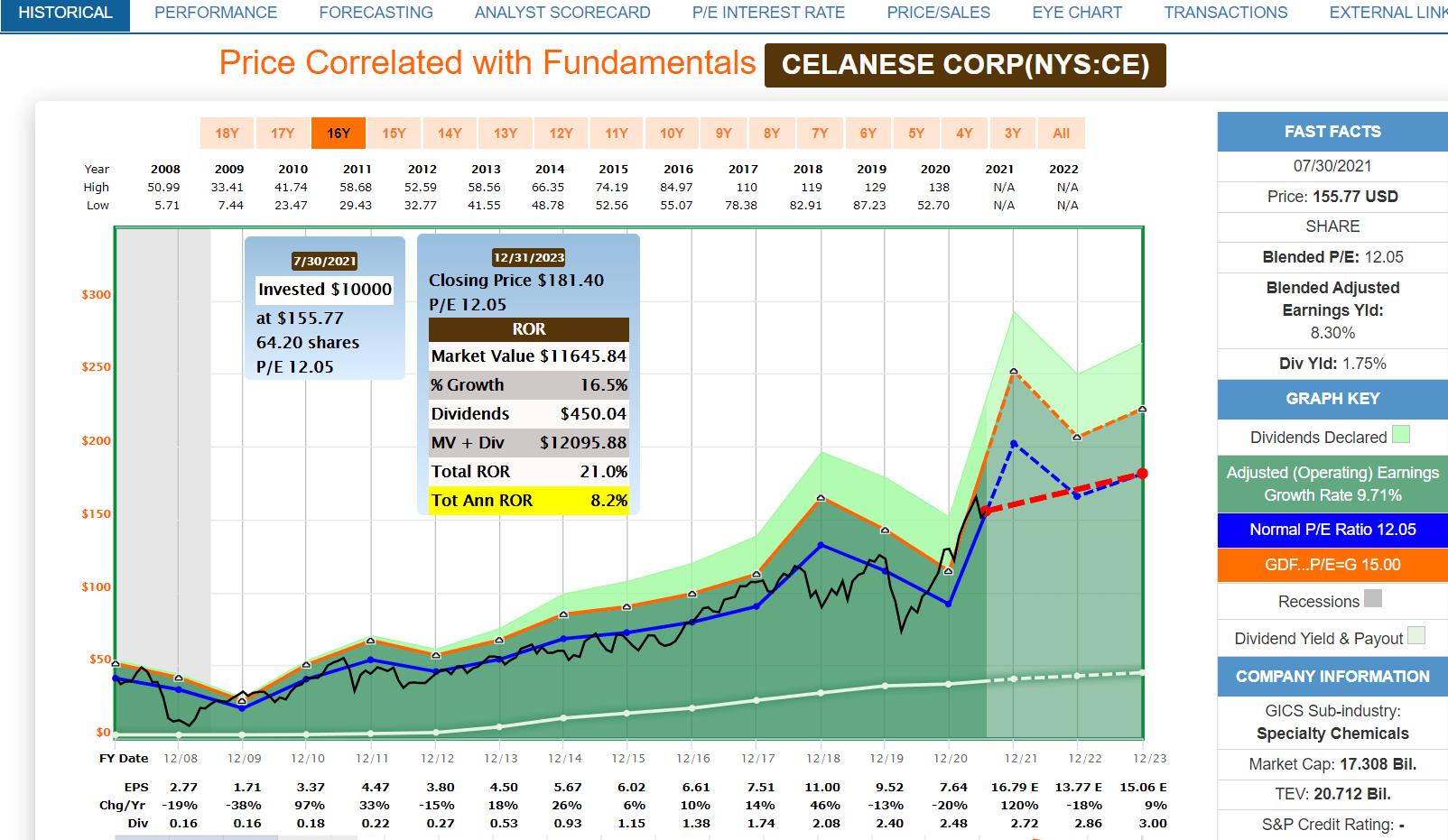
Task: Open the FORECASTING tab
Action: (376, 14)
